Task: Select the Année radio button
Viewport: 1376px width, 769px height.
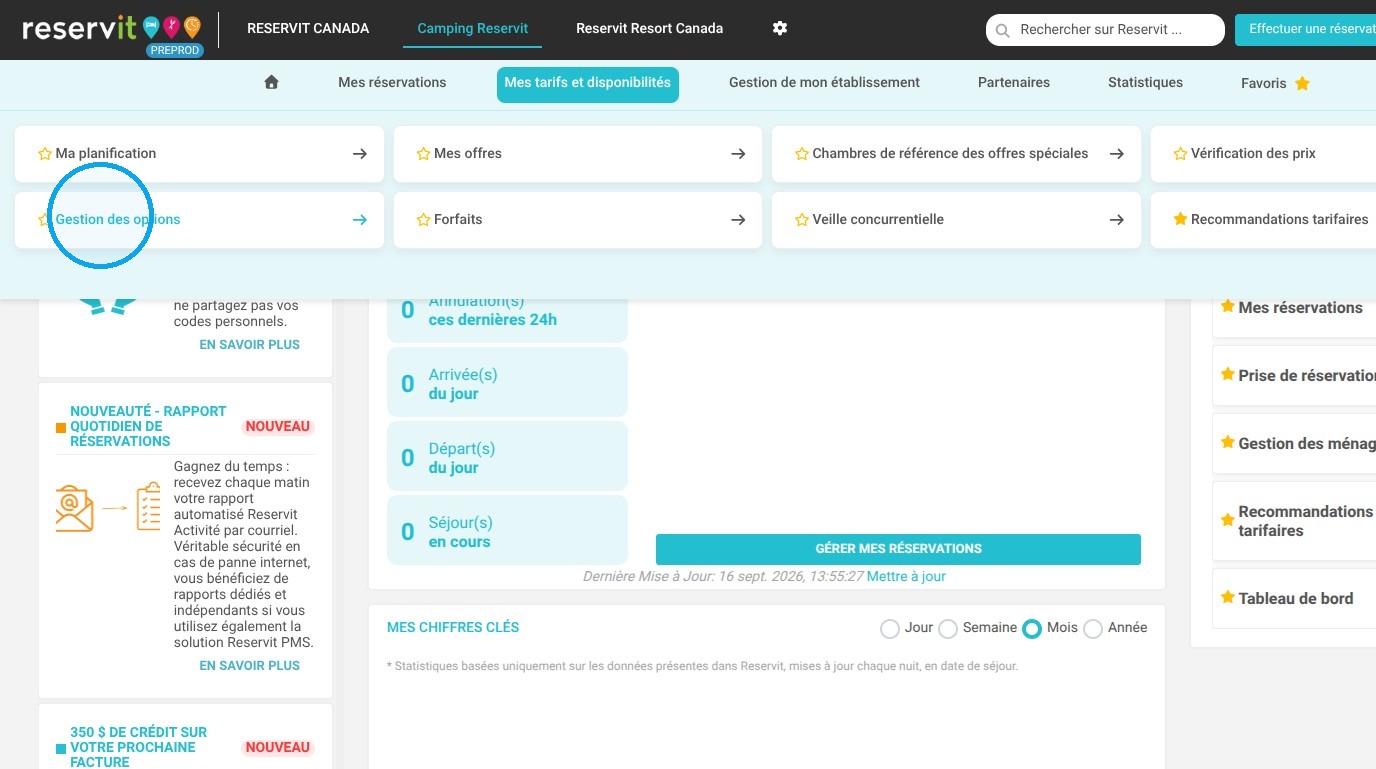Action: point(1093,629)
